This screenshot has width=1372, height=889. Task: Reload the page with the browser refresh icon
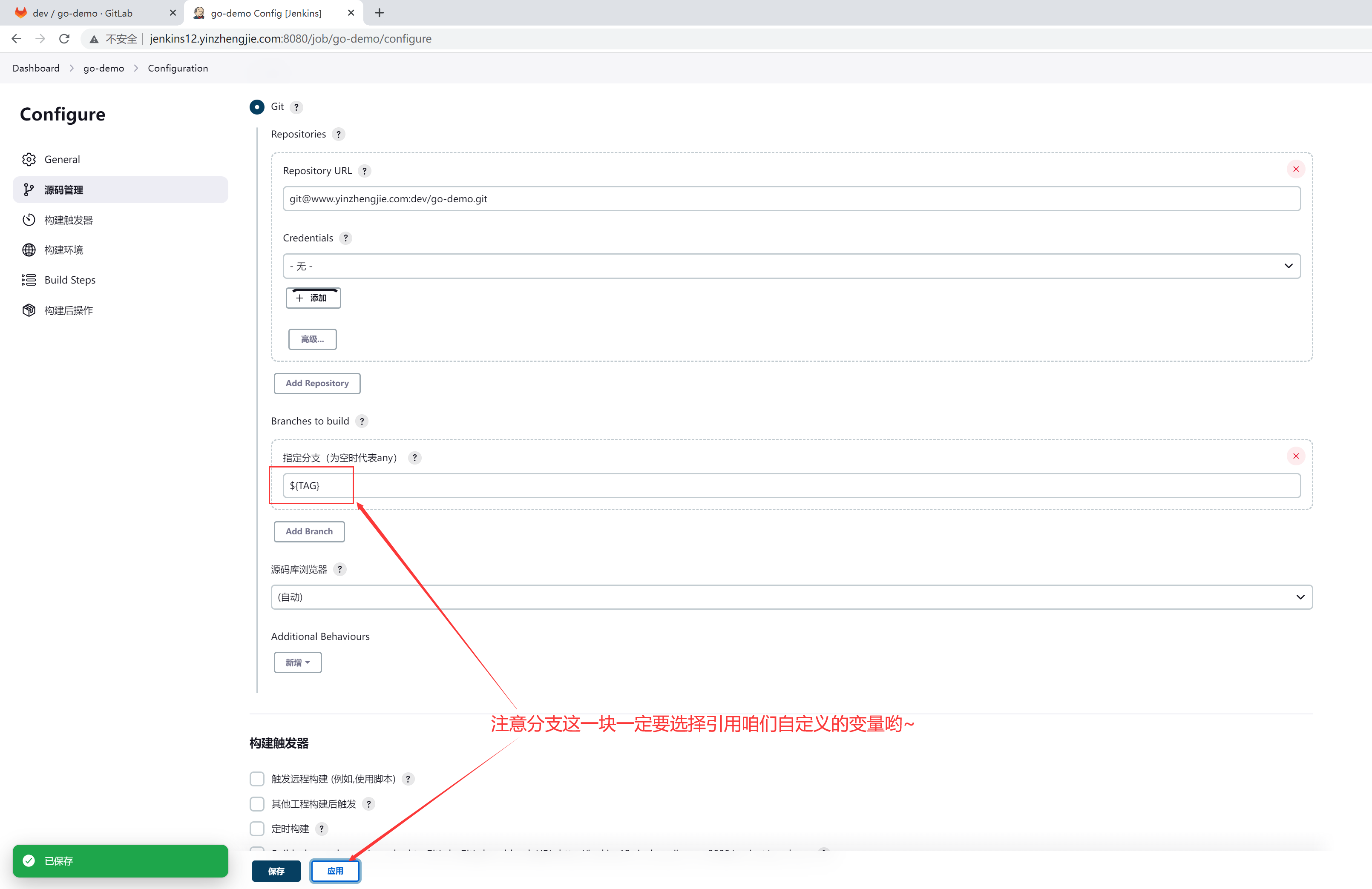tap(64, 39)
